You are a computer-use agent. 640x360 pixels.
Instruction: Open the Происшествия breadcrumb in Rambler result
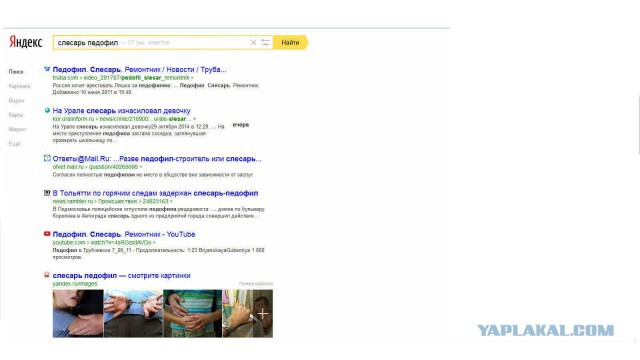(118, 201)
